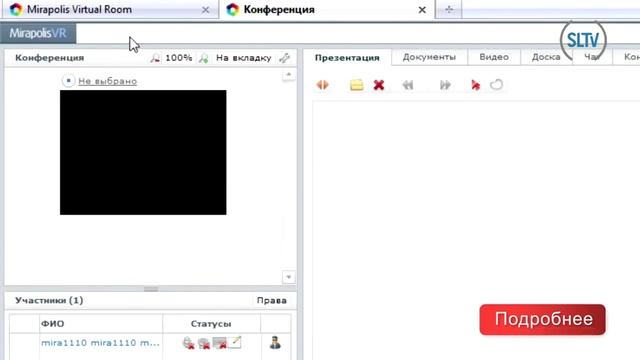Click the "Участники (1)" panel header

click(49, 300)
